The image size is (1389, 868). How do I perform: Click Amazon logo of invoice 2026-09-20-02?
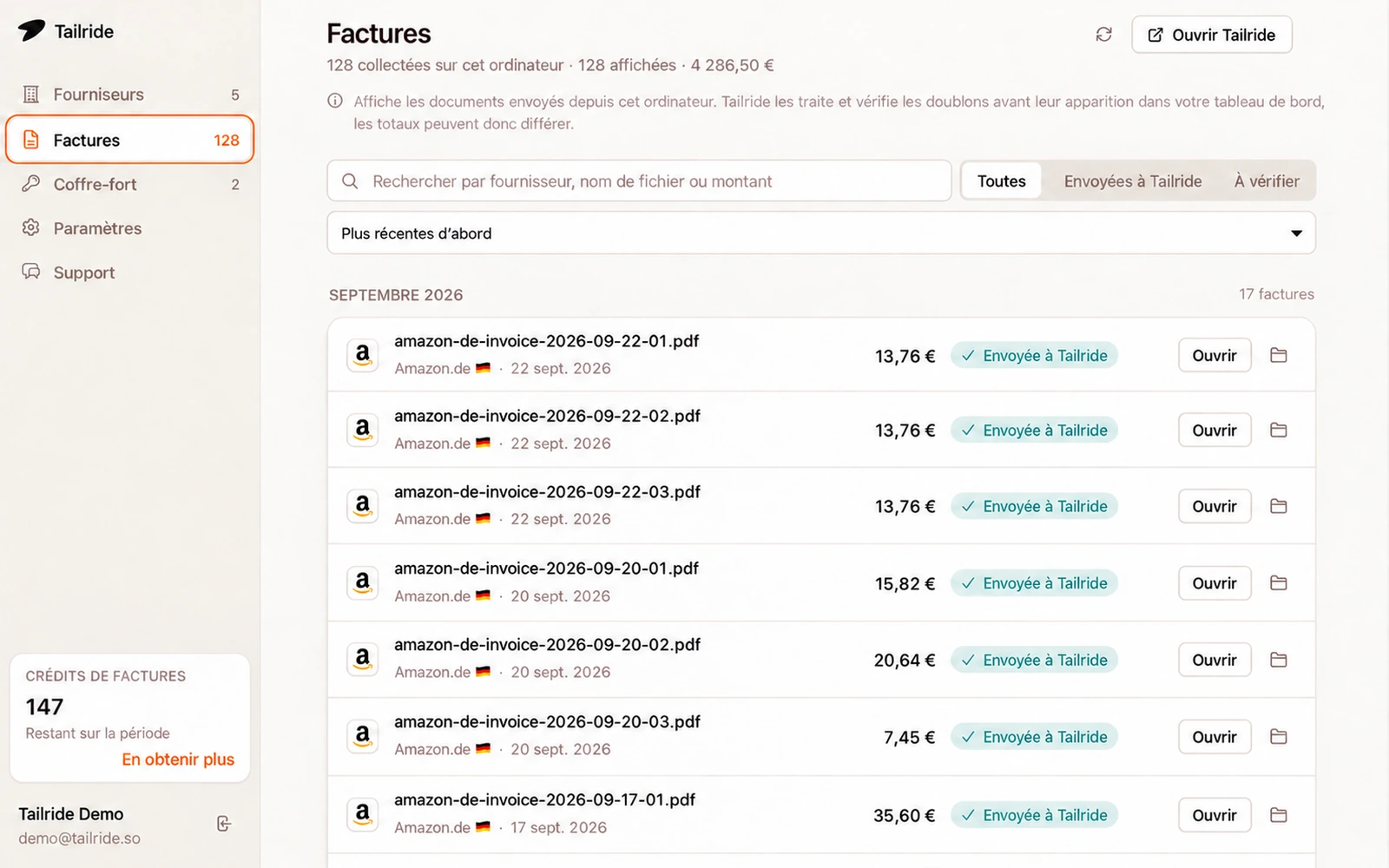(363, 660)
